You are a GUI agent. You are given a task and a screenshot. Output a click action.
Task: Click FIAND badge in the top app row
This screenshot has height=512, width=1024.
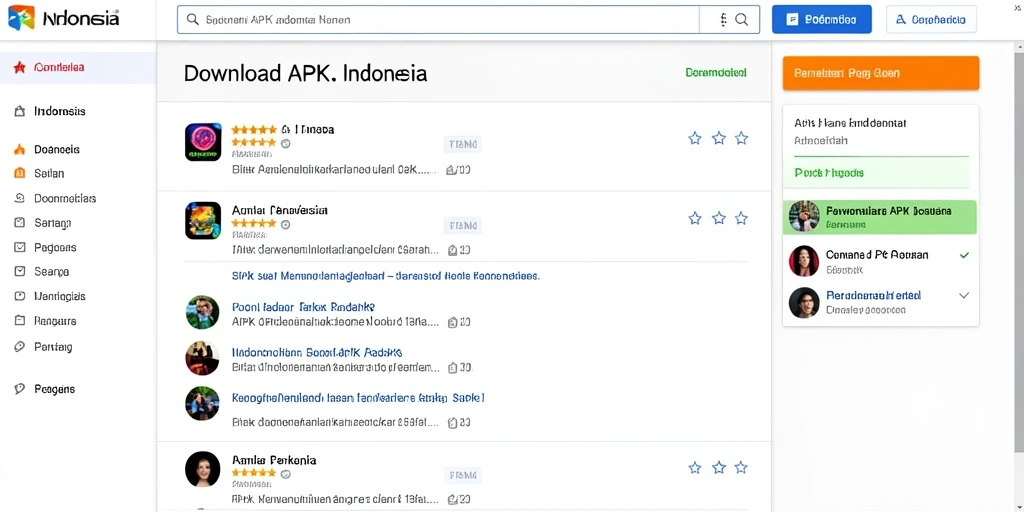(x=462, y=144)
